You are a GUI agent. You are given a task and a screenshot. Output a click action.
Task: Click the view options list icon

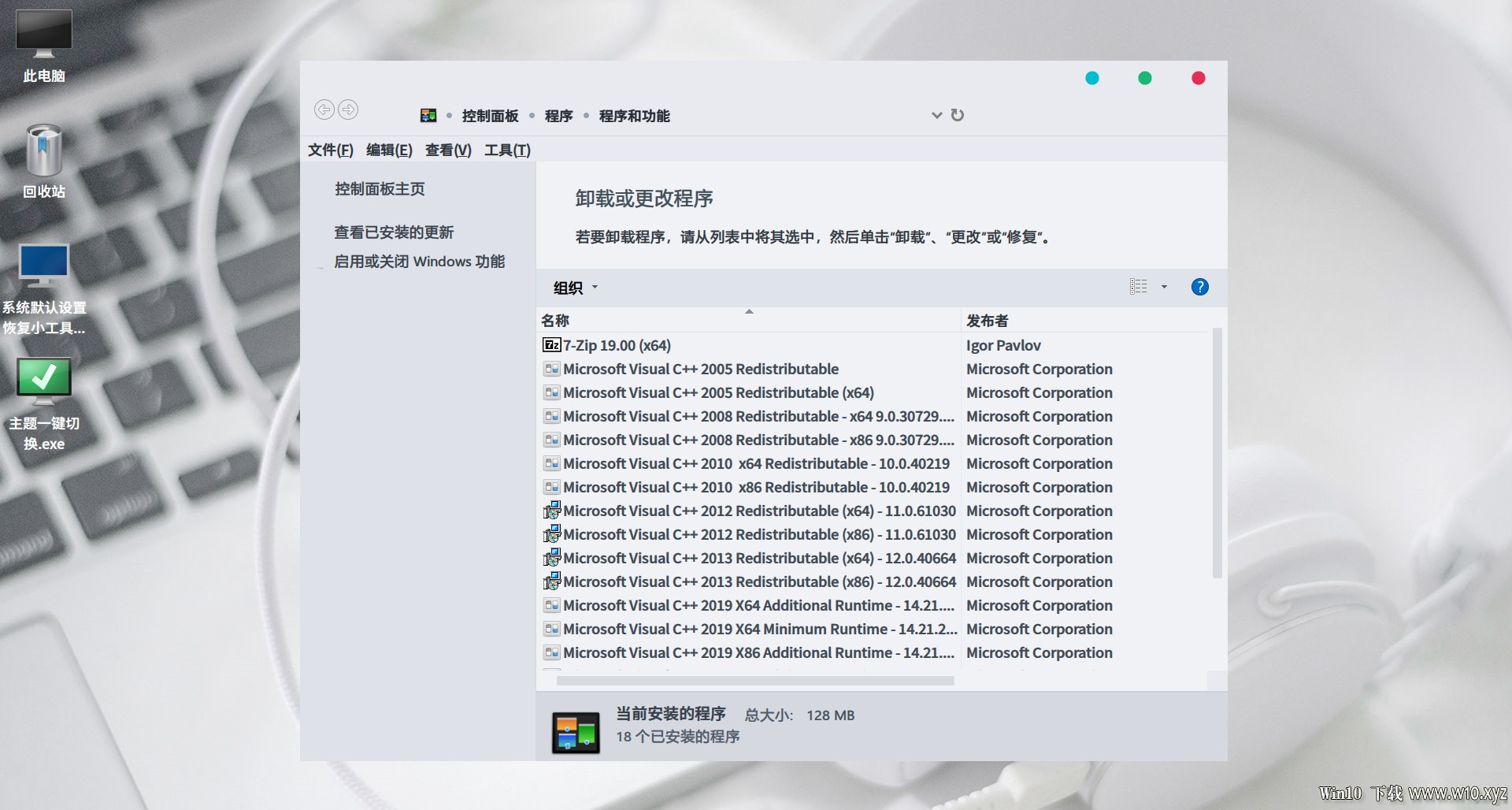[x=1139, y=287]
